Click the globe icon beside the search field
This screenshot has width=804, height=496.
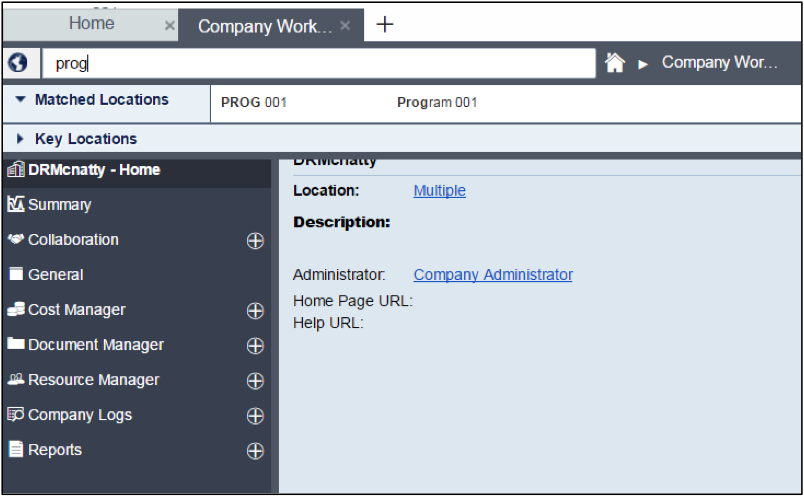[17, 63]
